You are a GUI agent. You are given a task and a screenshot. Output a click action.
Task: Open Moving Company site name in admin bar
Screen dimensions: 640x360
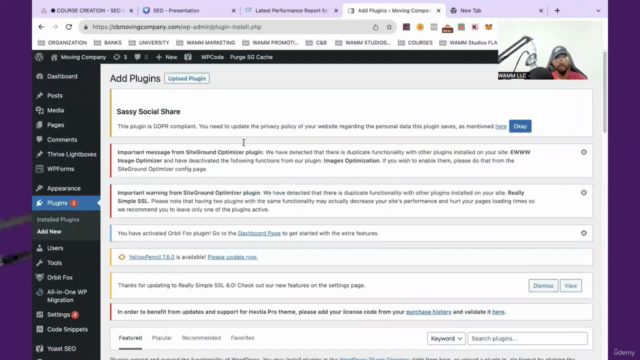78,57
